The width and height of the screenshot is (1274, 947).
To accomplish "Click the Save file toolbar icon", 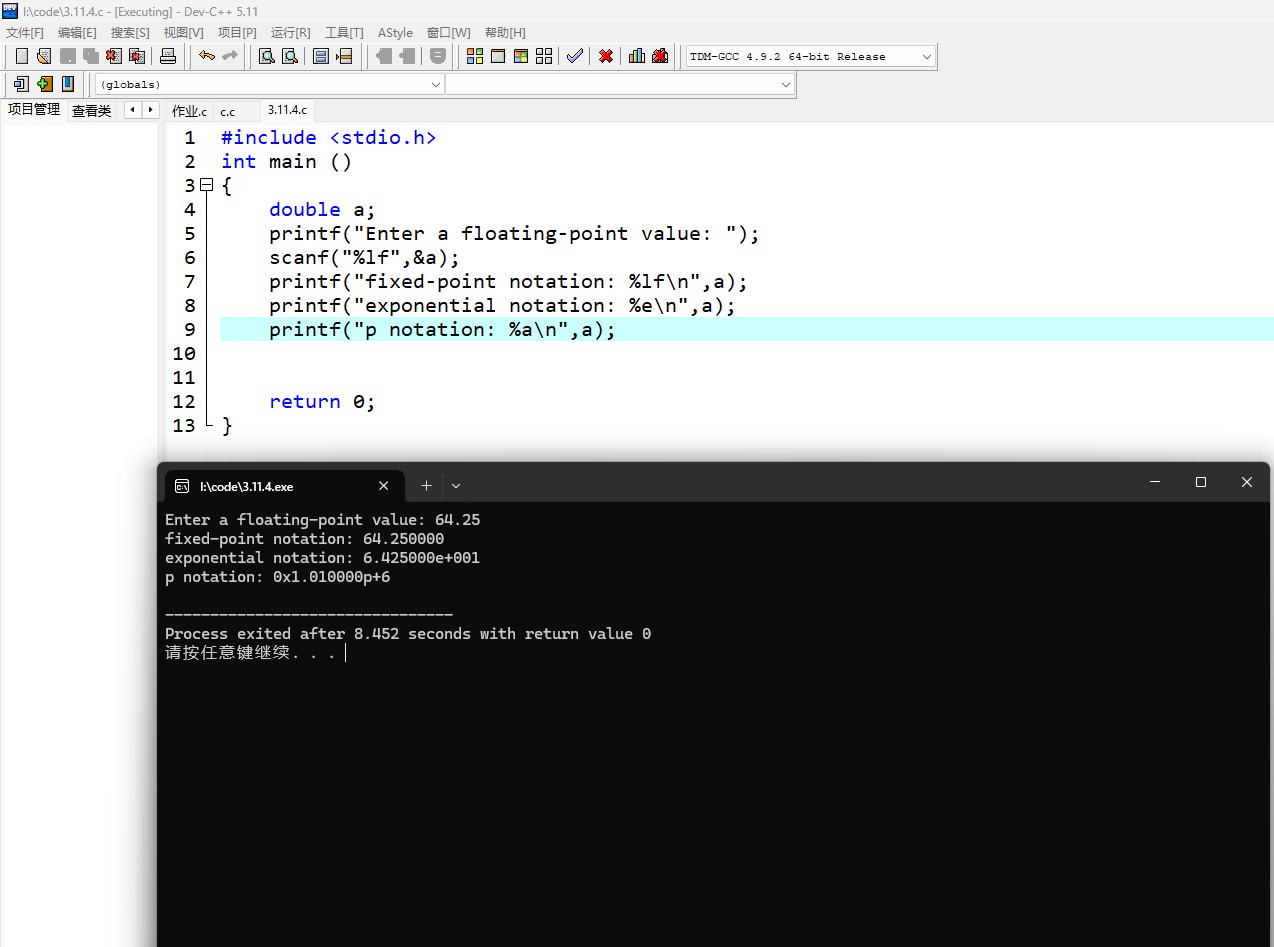I will (68, 56).
